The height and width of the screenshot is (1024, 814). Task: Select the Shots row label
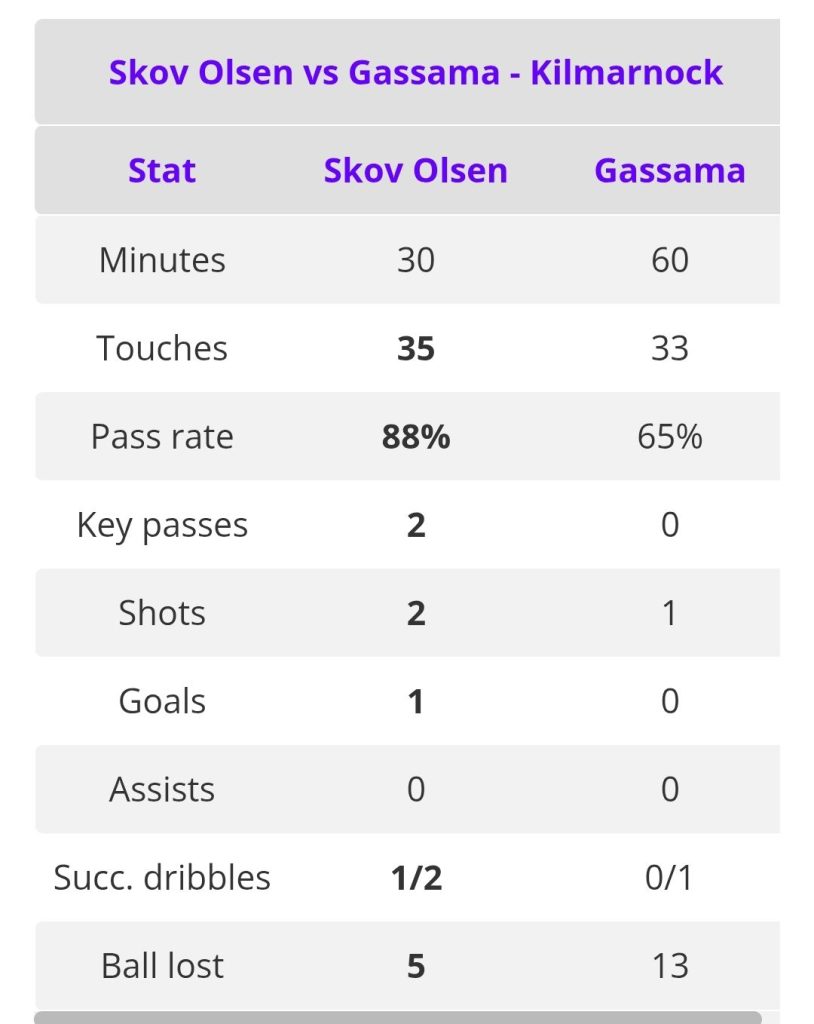(162, 613)
